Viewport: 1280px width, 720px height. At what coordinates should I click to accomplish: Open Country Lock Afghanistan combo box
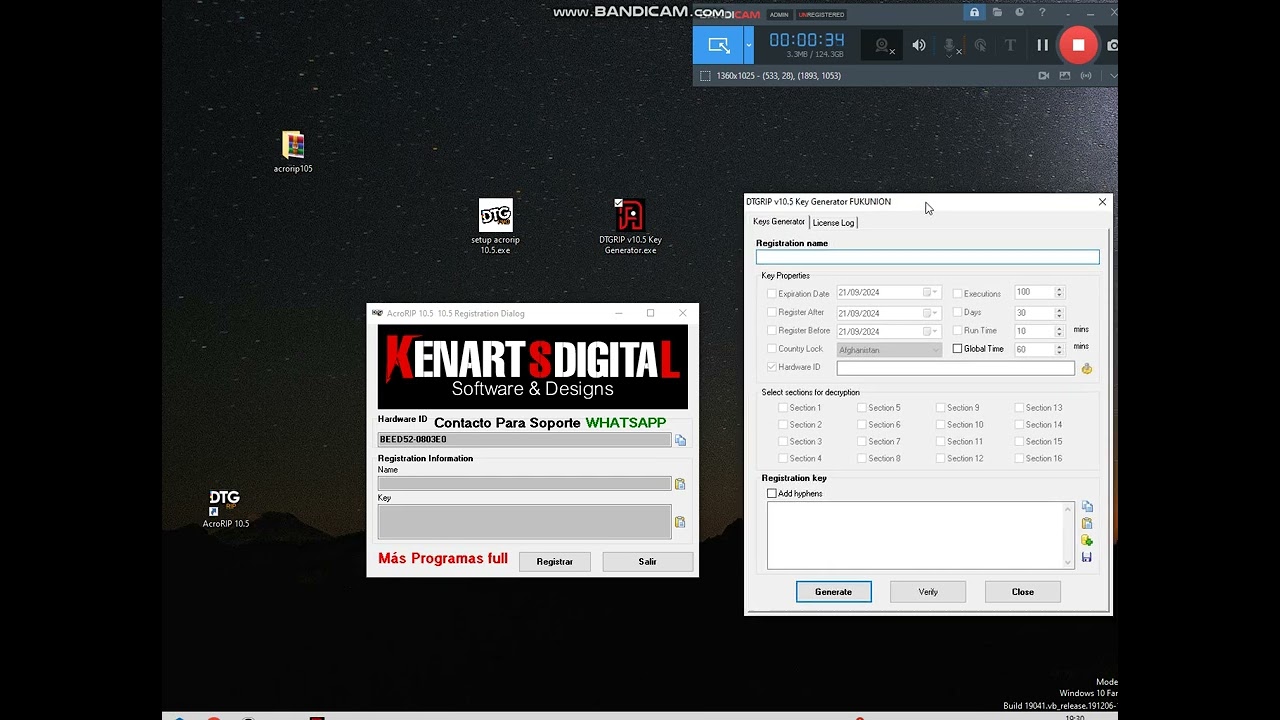(x=889, y=350)
